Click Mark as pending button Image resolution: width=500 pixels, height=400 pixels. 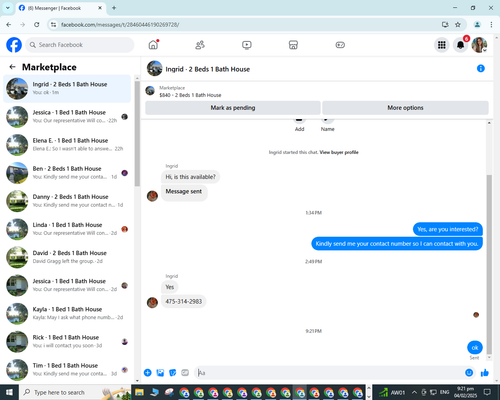(233, 108)
